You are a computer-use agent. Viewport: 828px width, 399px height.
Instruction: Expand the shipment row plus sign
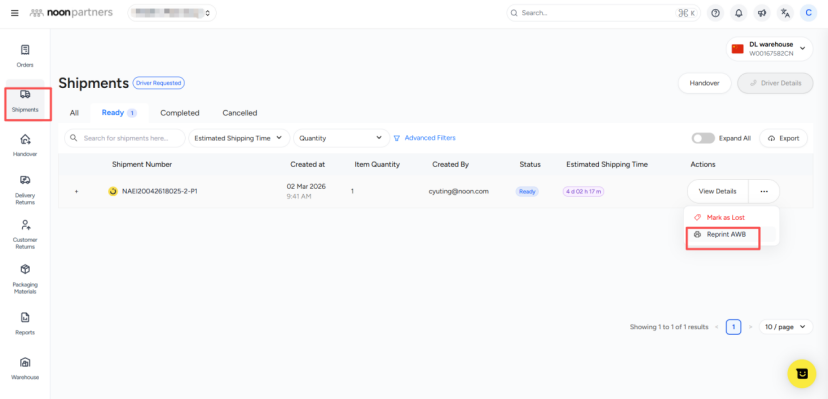point(76,192)
